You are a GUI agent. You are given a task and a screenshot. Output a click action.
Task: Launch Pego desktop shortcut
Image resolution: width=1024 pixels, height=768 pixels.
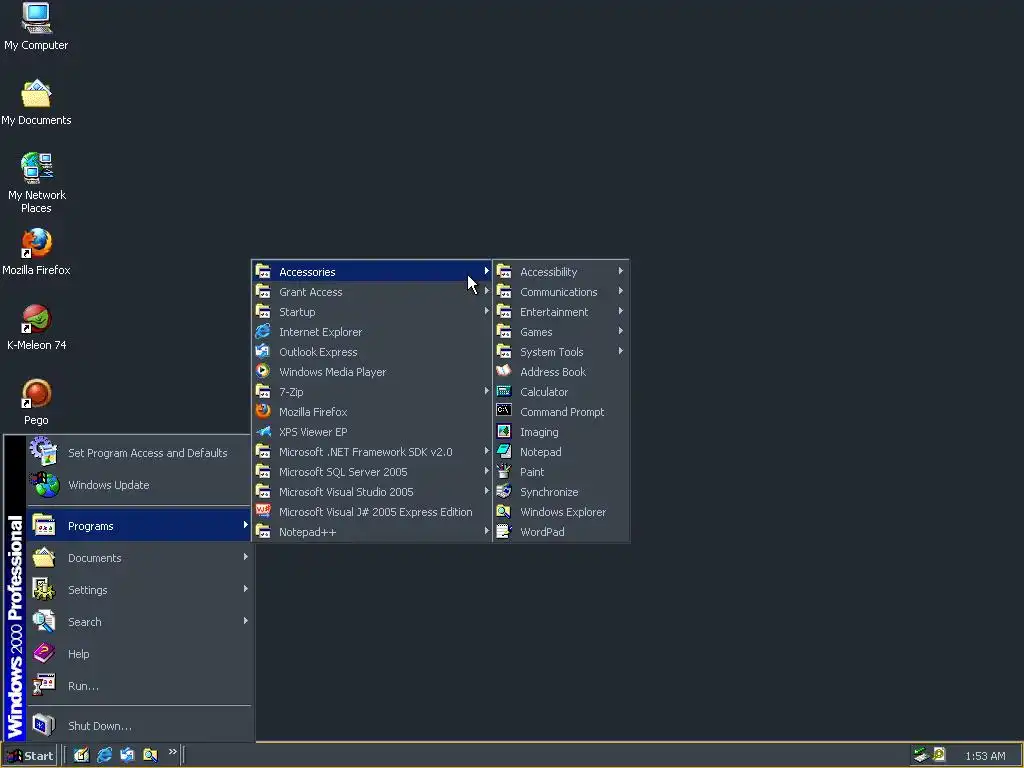[x=36, y=402]
